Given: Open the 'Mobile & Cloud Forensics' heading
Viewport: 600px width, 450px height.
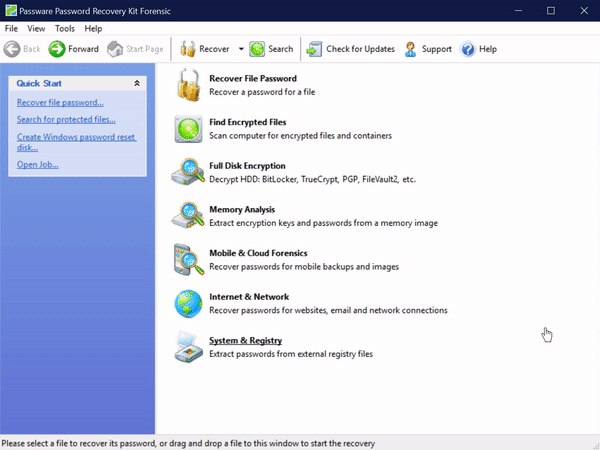Looking at the screenshot, I should tap(258, 253).
